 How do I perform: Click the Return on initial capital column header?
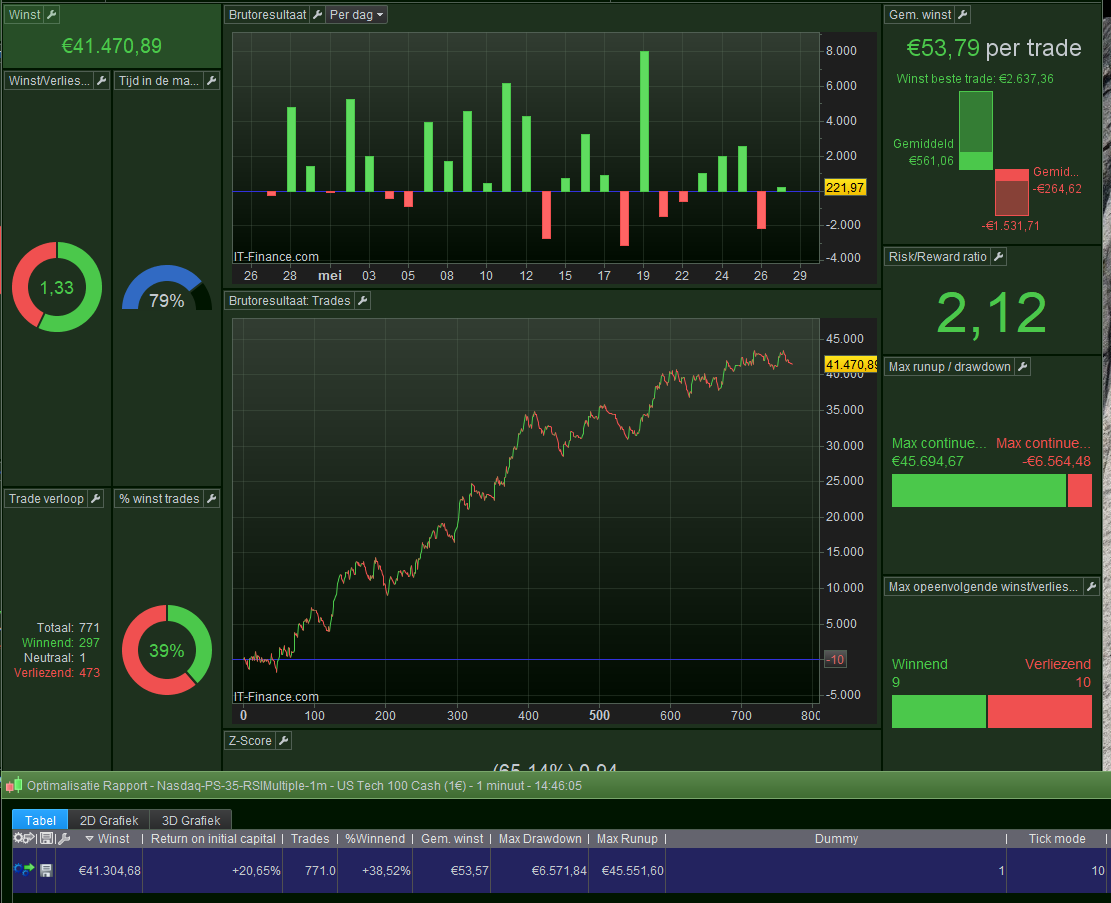[213, 838]
